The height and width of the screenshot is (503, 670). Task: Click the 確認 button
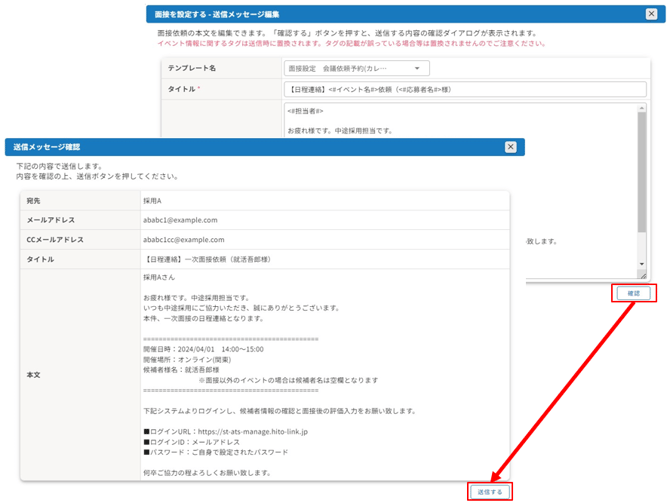(x=633, y=293)
